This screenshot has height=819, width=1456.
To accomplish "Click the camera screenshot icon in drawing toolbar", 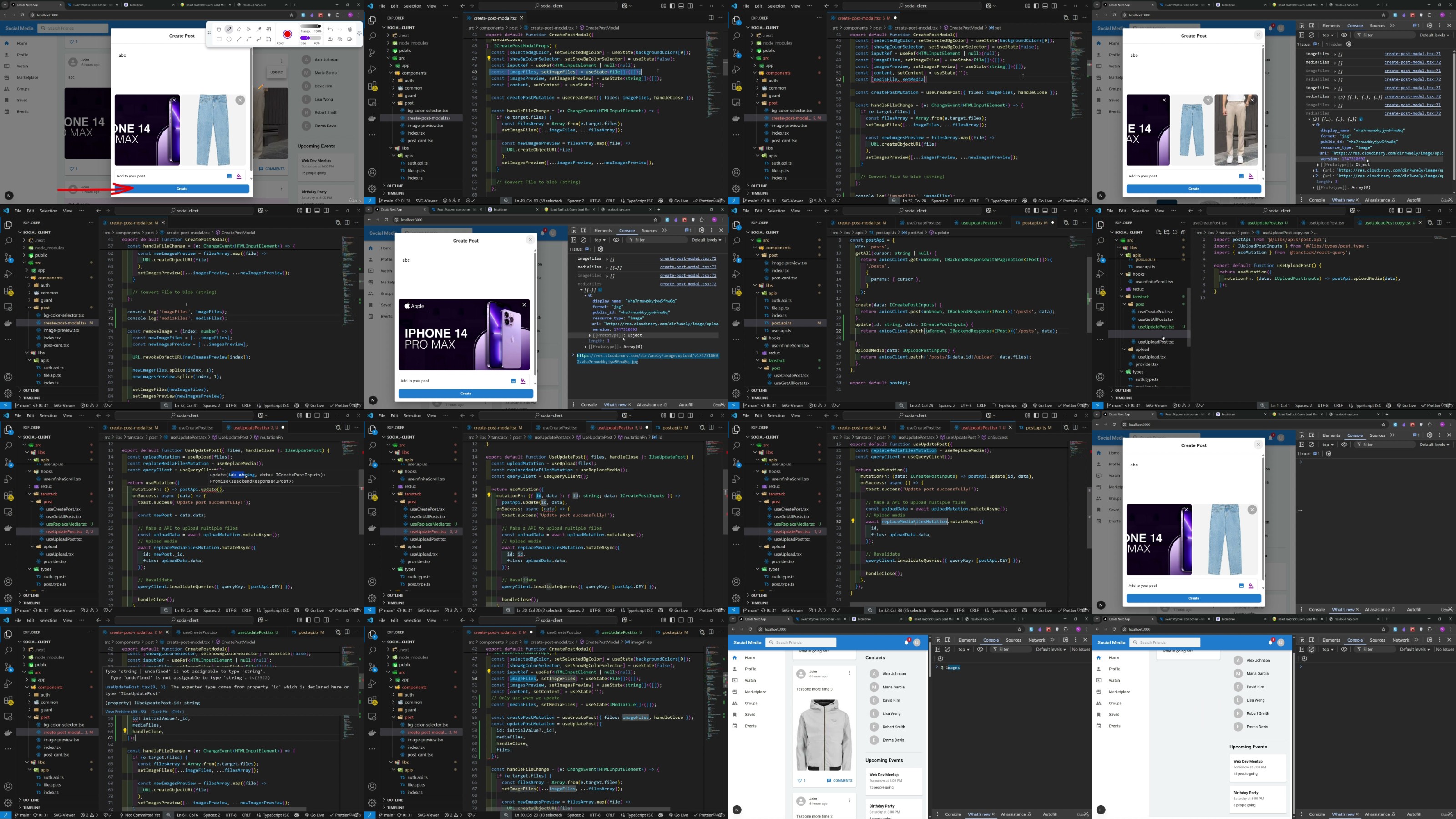I will coord(330,40).
